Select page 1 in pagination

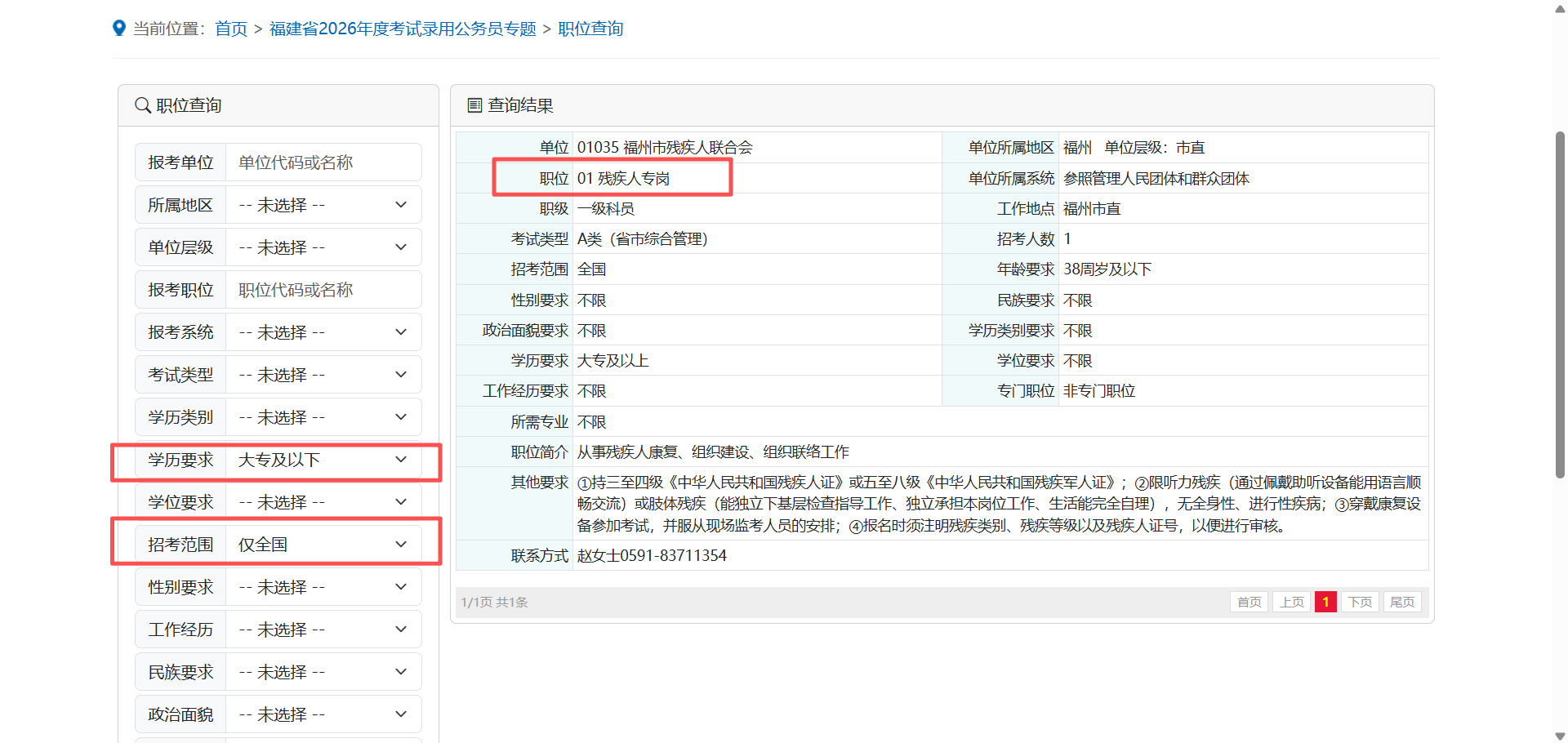(x=1325, y=602)
